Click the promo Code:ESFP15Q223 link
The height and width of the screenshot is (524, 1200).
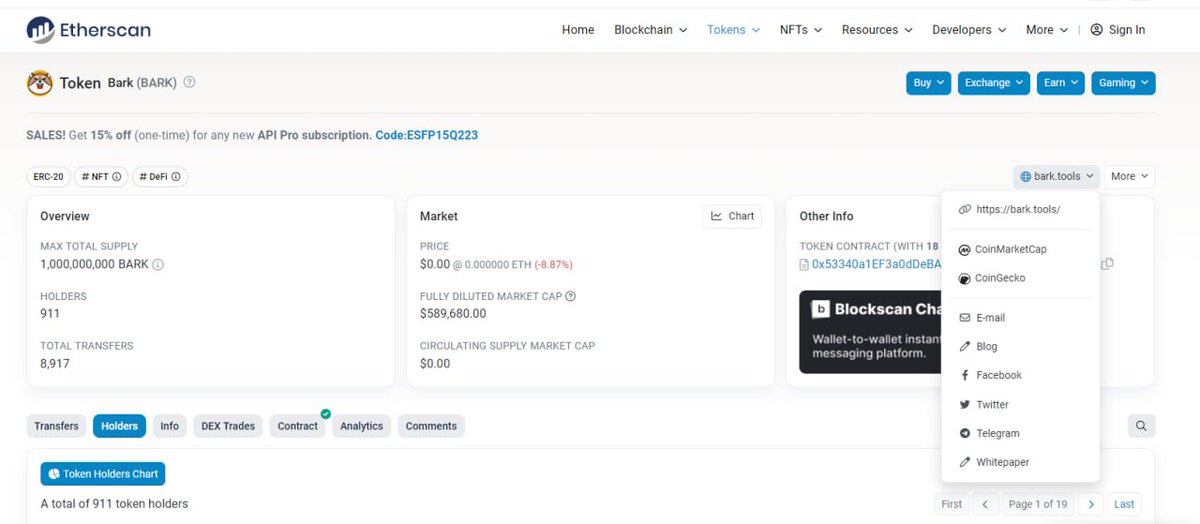(427, 135)
